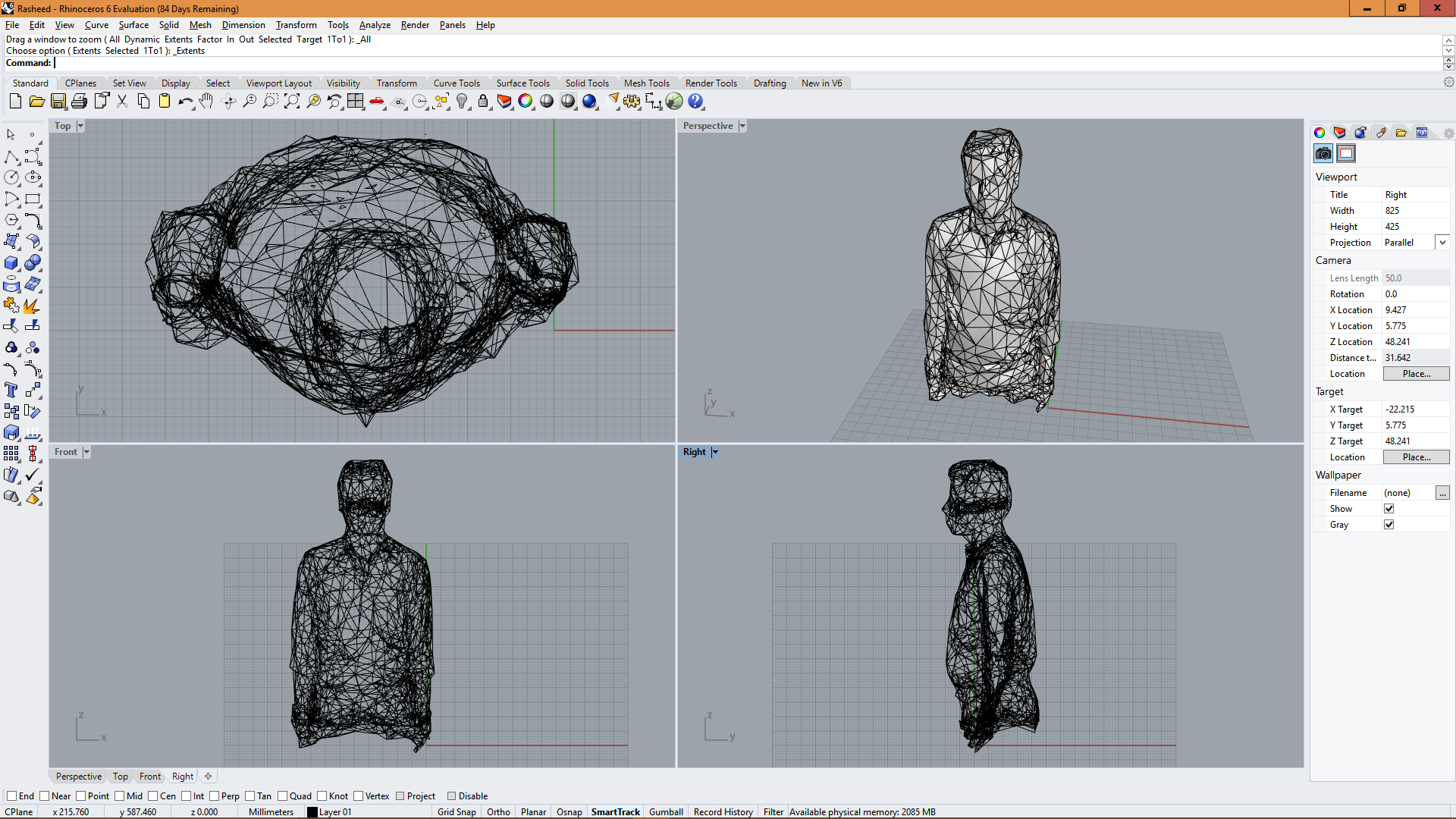Click the four-viewport layout icon
The image size is (1456, 819).
pyautogui.click(x=356, y=102)
